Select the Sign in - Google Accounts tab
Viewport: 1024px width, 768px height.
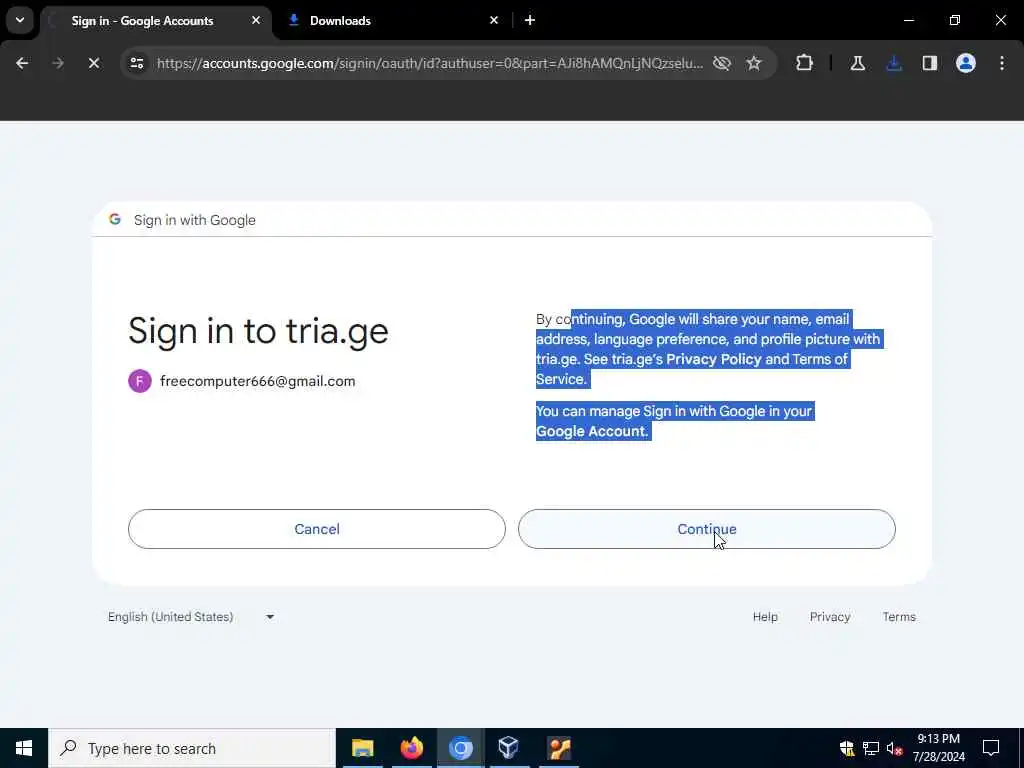pyautogui.click(x=156, y=20)
